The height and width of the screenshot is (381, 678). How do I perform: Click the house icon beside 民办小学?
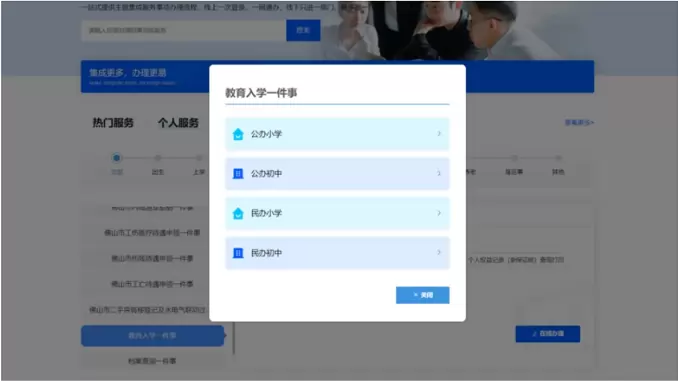click(238, 213)
